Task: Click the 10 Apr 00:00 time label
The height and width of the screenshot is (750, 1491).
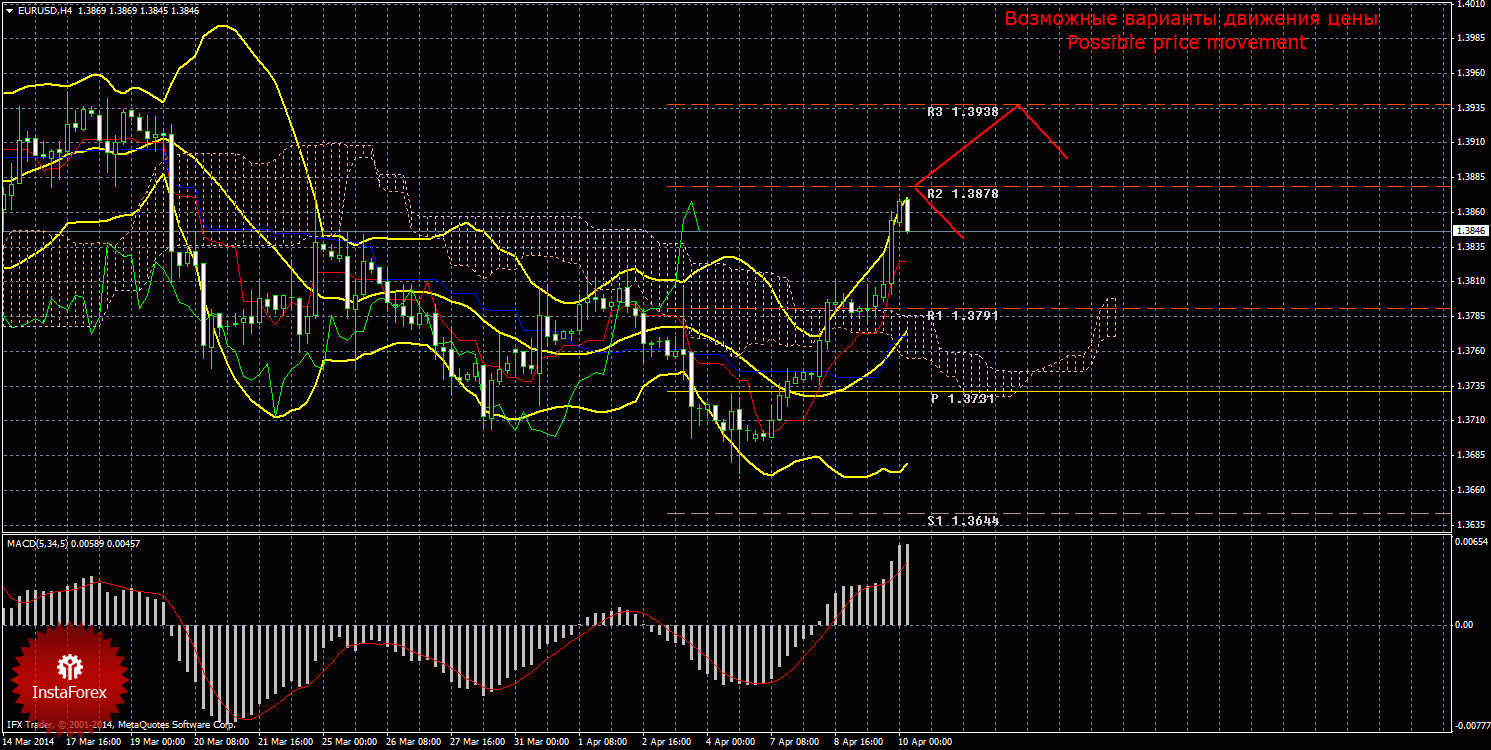Action: pyautogui.click(x=923, y=743)
